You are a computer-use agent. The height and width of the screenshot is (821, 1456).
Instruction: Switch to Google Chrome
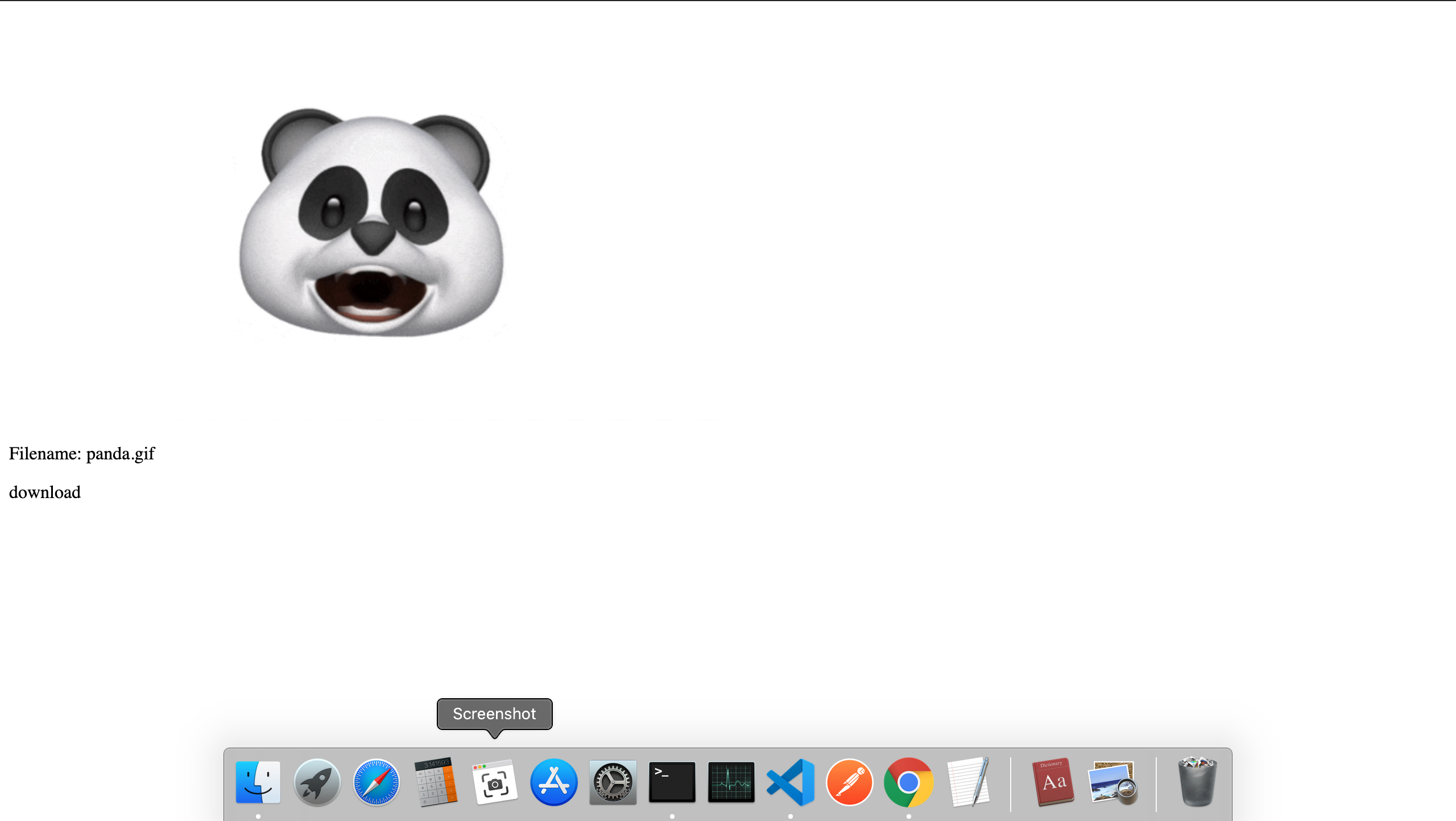pos(908,782)
